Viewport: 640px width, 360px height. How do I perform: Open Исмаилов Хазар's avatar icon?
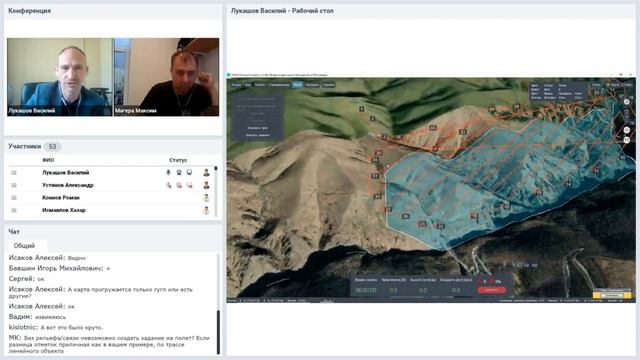click(206, 211)
